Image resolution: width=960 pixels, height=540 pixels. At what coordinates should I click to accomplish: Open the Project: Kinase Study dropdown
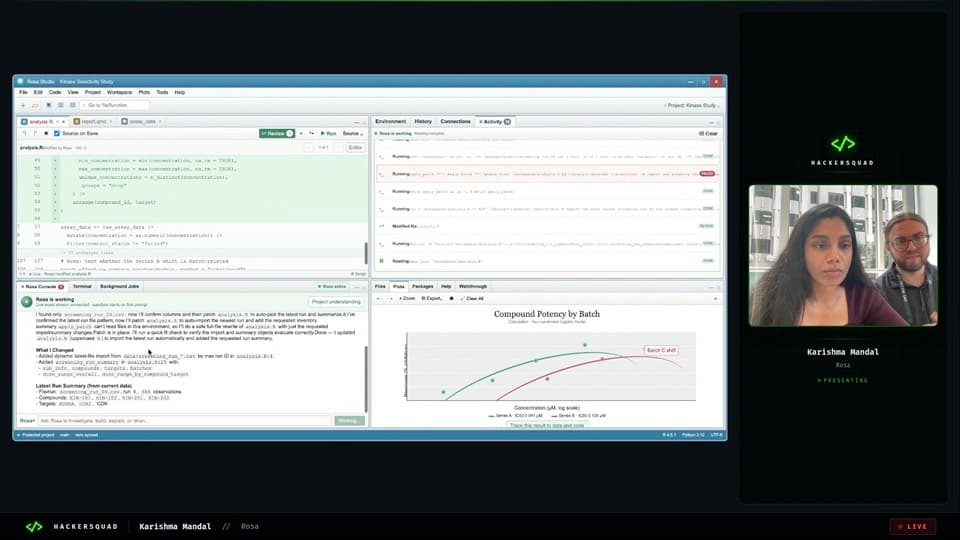692,105
